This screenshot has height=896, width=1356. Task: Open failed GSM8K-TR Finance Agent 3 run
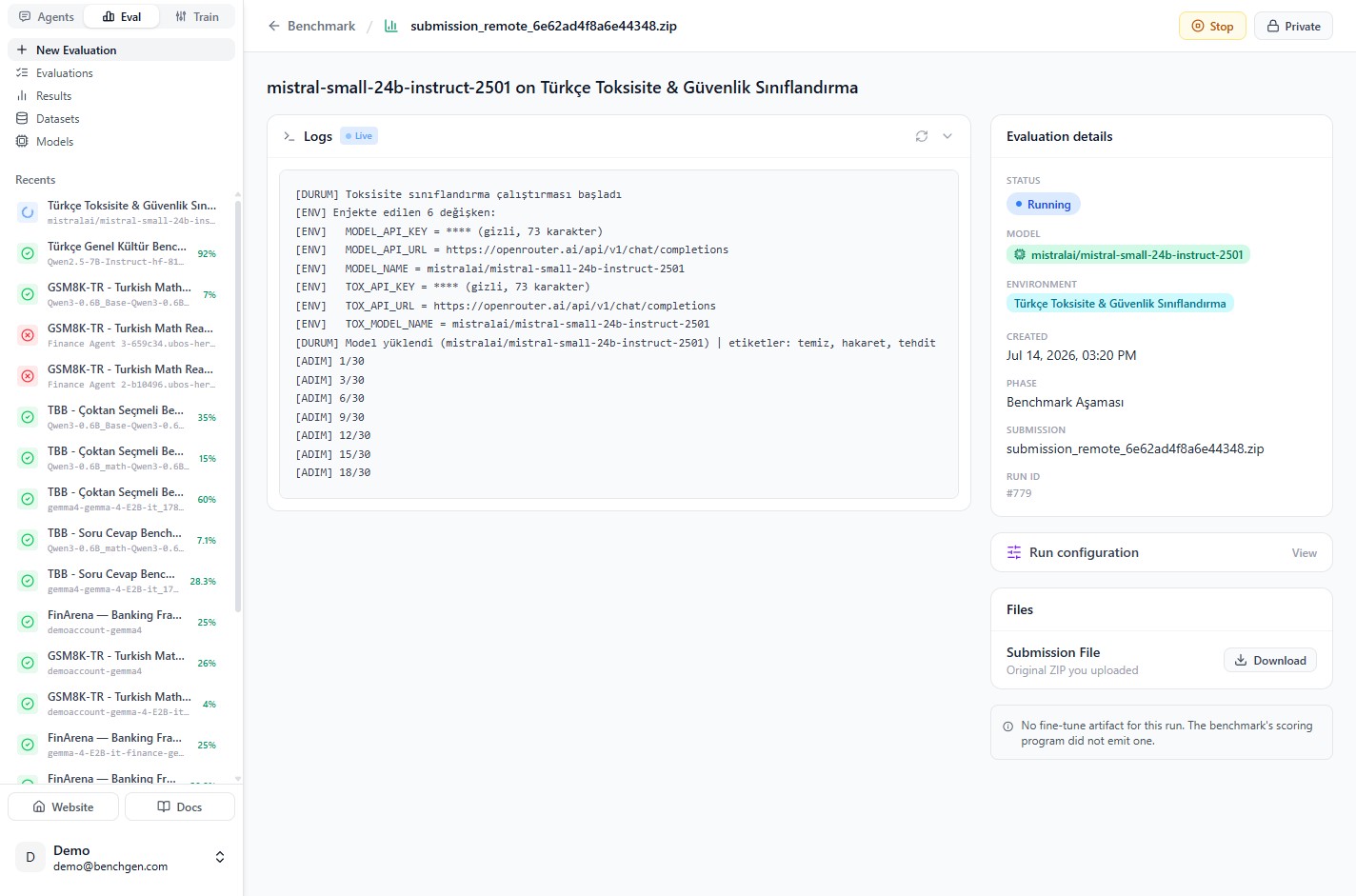(121, 335)
